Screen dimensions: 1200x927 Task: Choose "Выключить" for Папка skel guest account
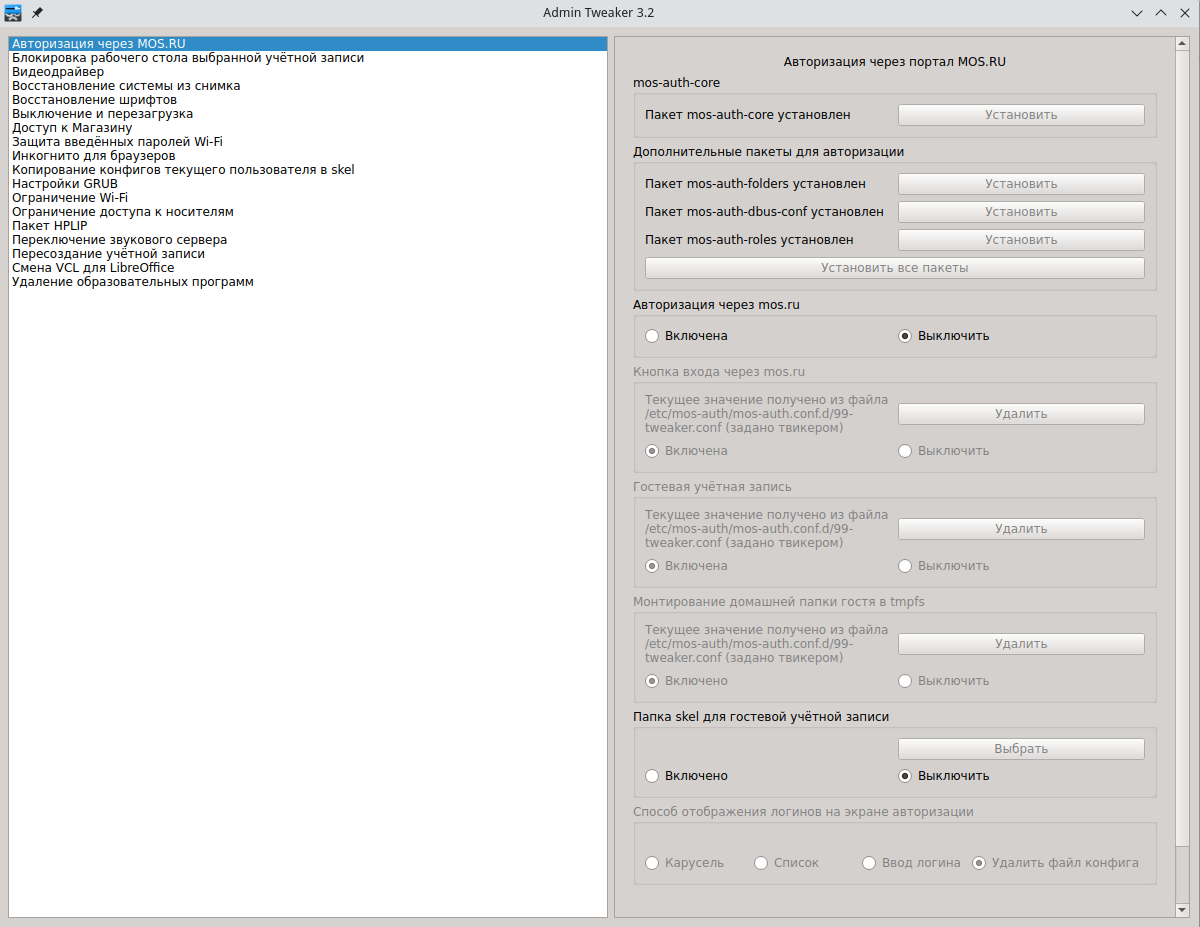click(905, 776)
